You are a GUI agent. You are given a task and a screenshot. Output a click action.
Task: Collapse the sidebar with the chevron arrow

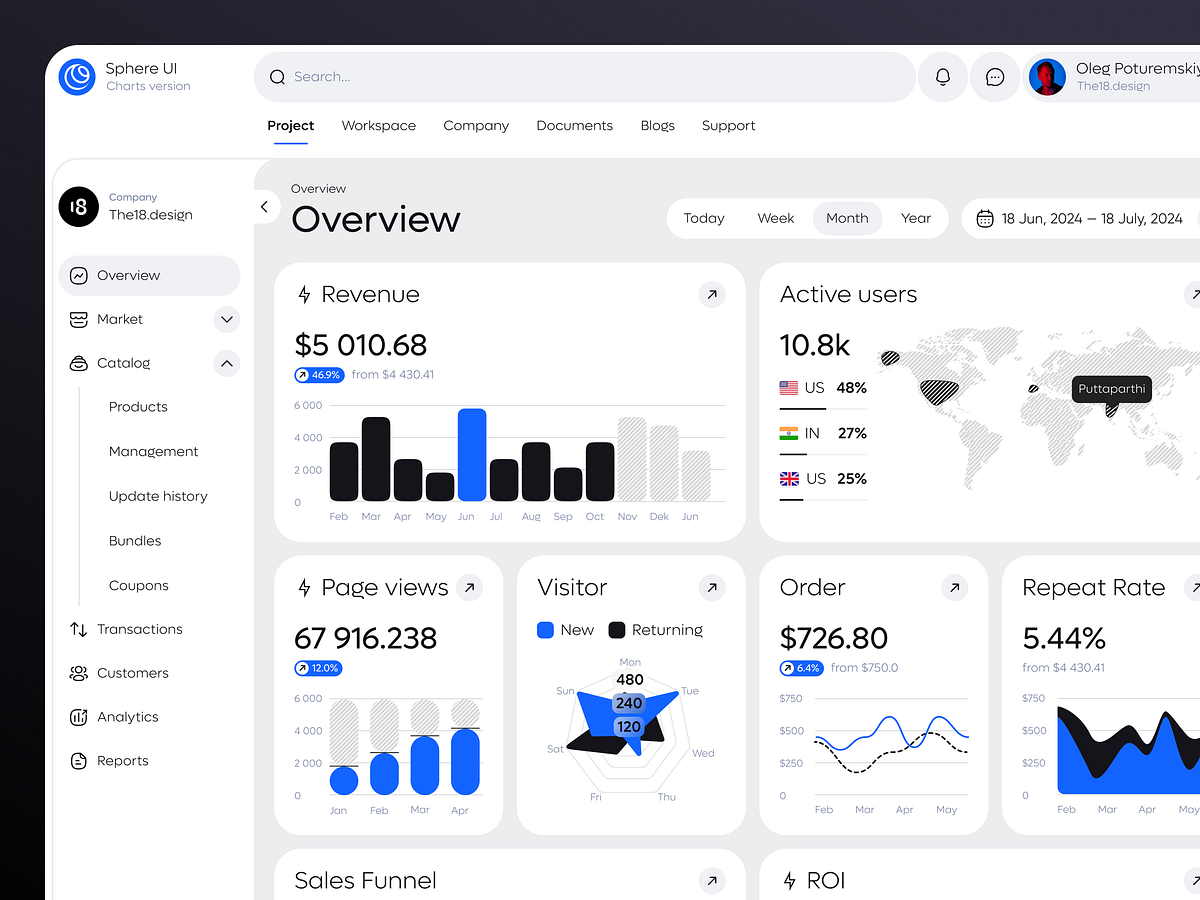click(x=264, y=206)
